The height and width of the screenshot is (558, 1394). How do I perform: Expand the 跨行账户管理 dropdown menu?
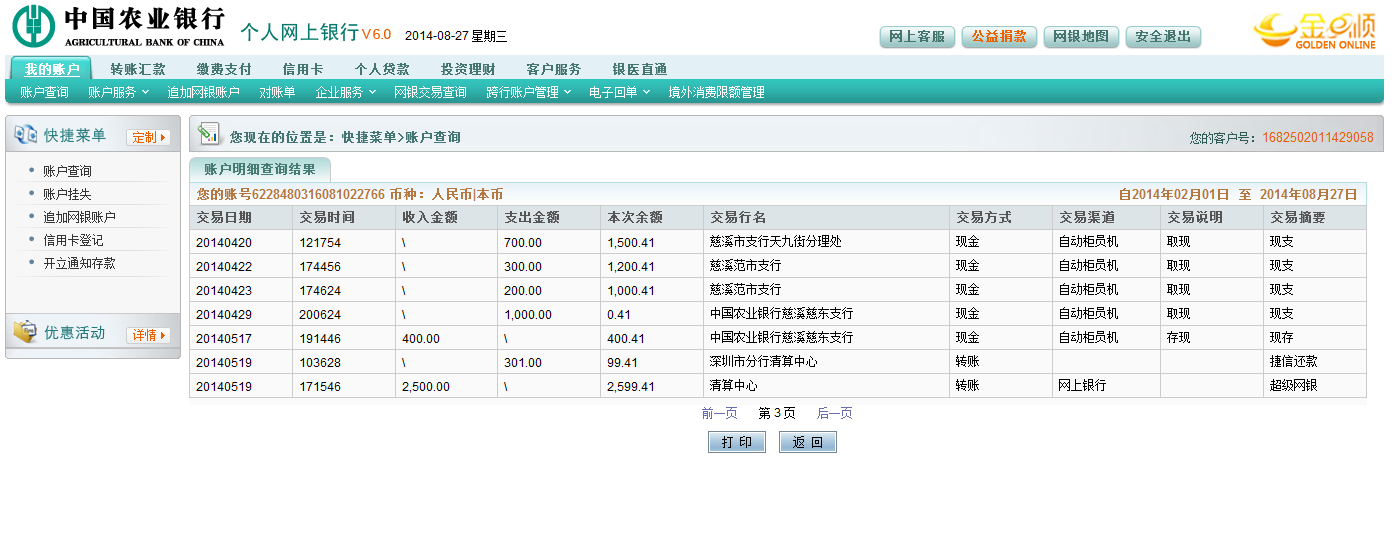[x=528, y=92]
